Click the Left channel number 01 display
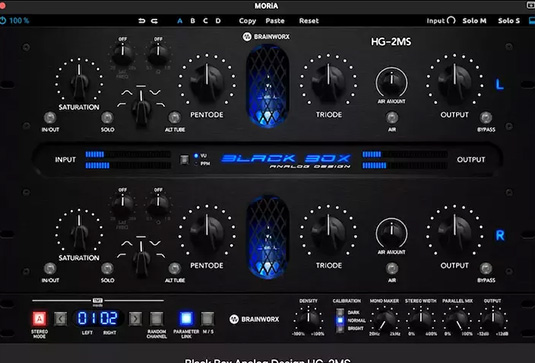This screenshot has height=363, width=535. click(87, 318)
